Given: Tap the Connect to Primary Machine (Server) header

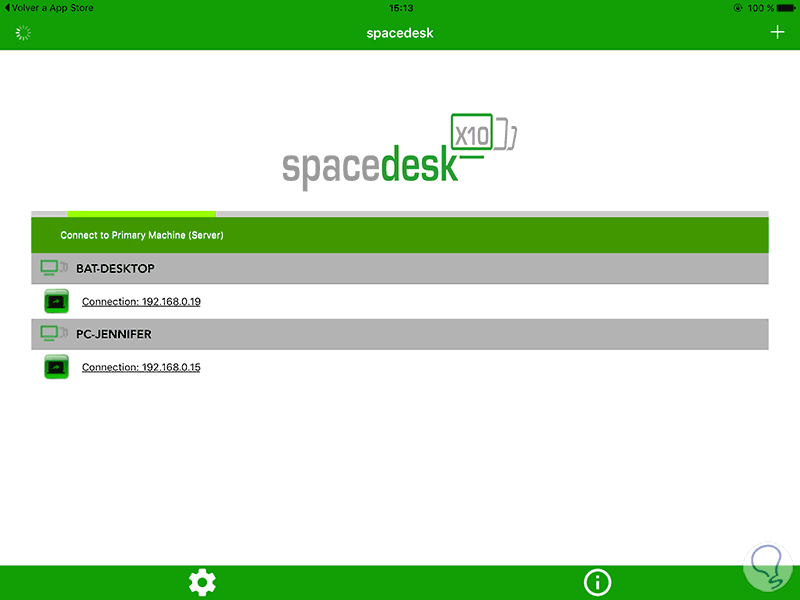Looking at the screenshot, I should pyautogui.click(x=400, y=235).
